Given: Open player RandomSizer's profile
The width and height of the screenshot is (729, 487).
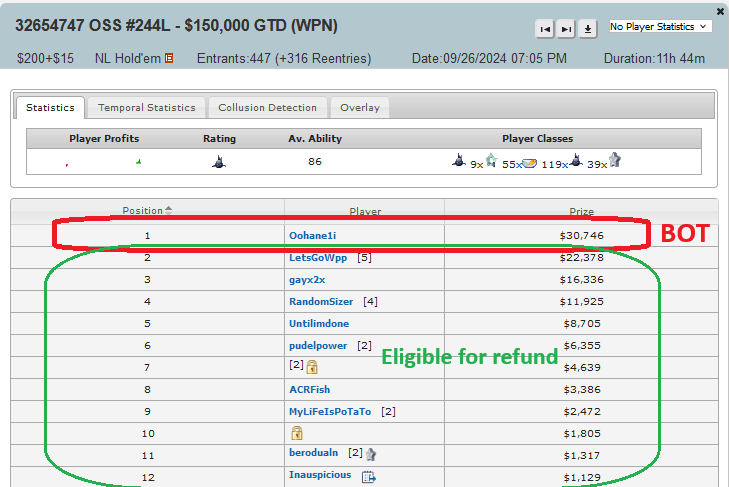Looking at the screenshot, I should (321, 302).
